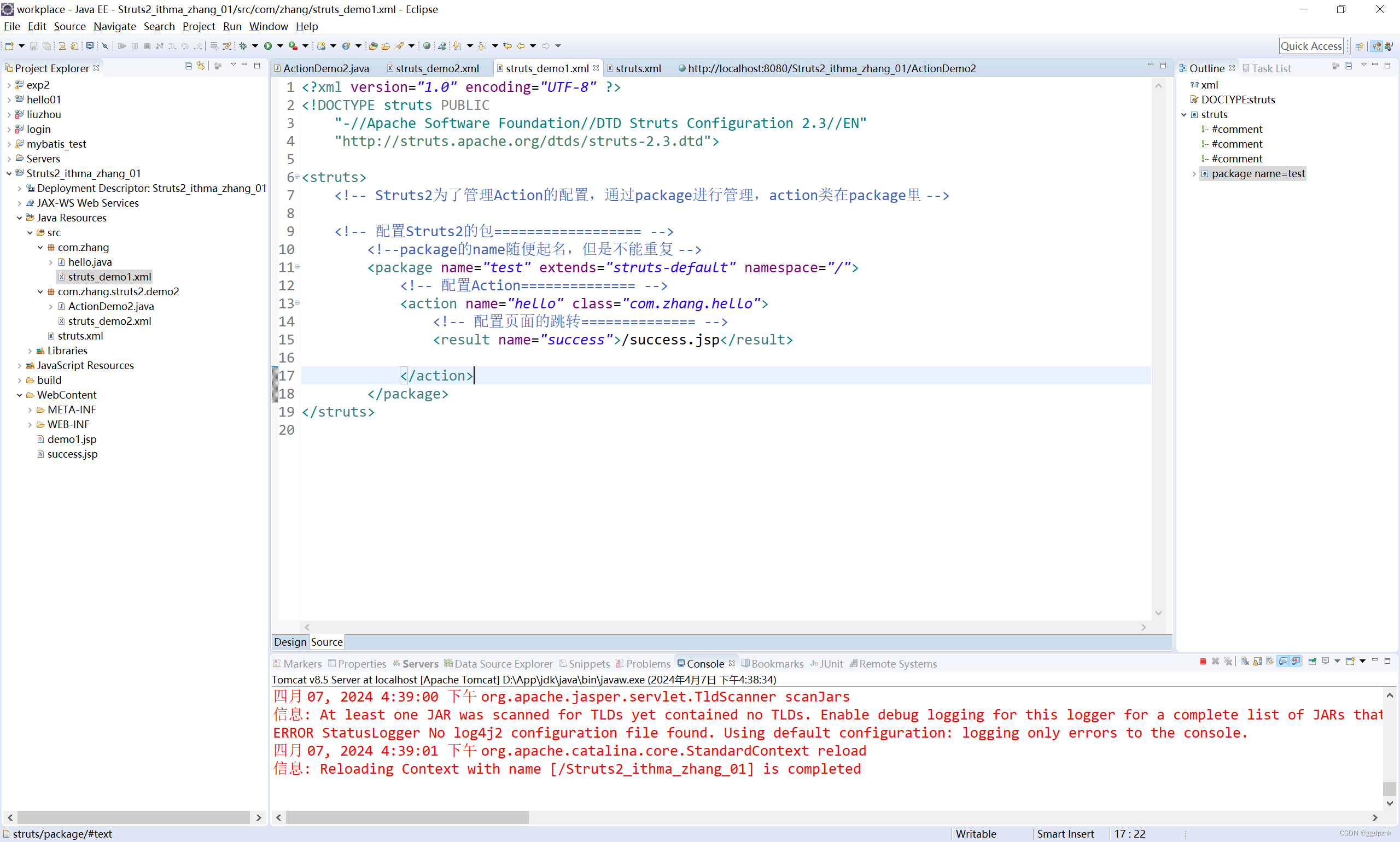Expand the Libraries tree node

click(x=30, y=351)
